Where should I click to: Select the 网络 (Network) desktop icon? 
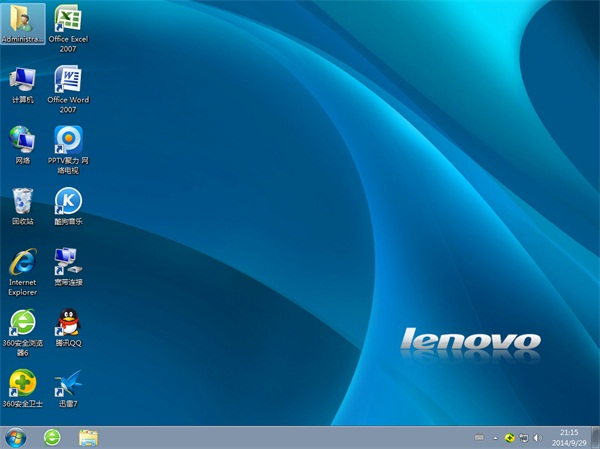point(22,140)
